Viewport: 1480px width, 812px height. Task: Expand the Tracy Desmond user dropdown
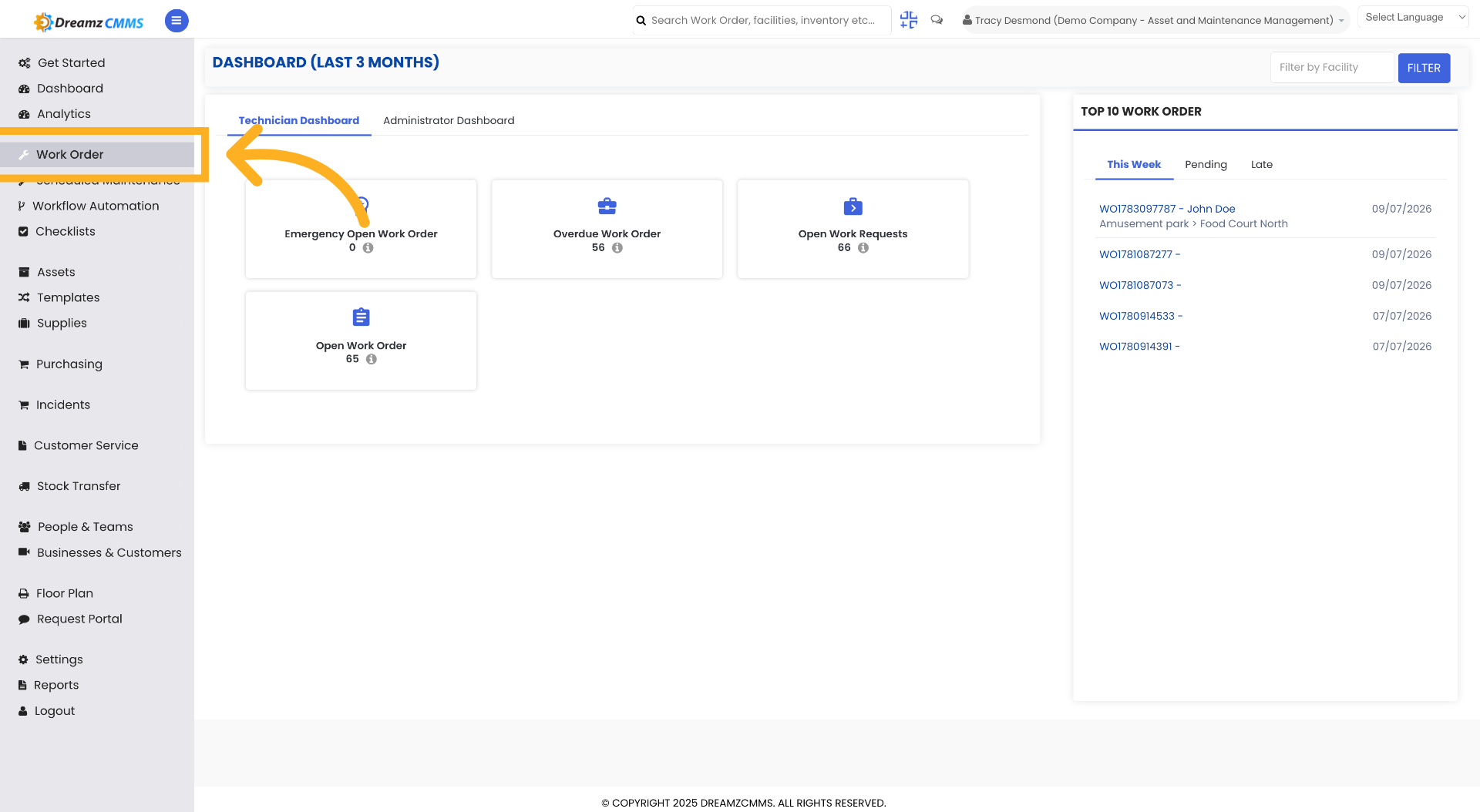1154,20
